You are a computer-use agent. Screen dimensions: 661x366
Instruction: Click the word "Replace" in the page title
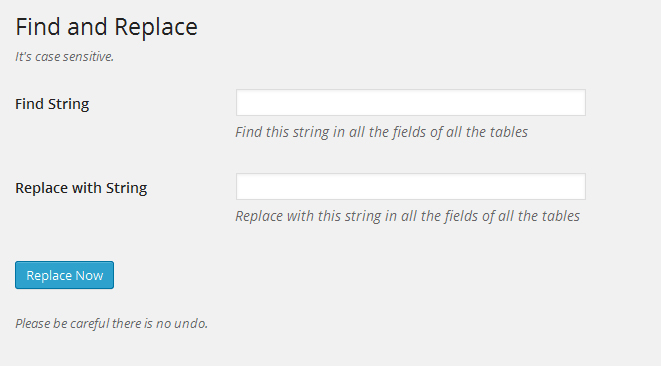(156, 27)
